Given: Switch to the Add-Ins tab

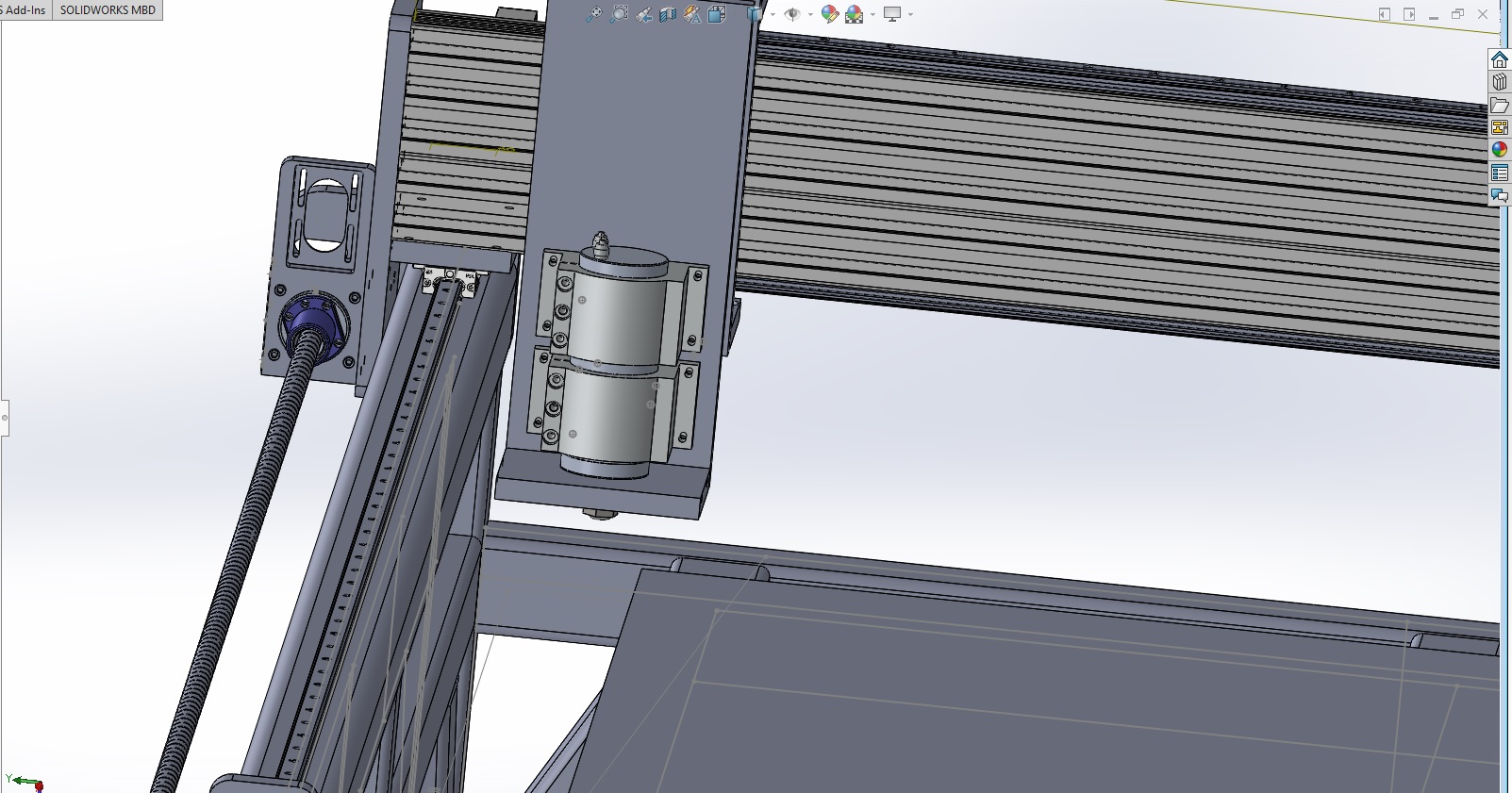Looking at the screenshot, I should (x=23, y=9).
